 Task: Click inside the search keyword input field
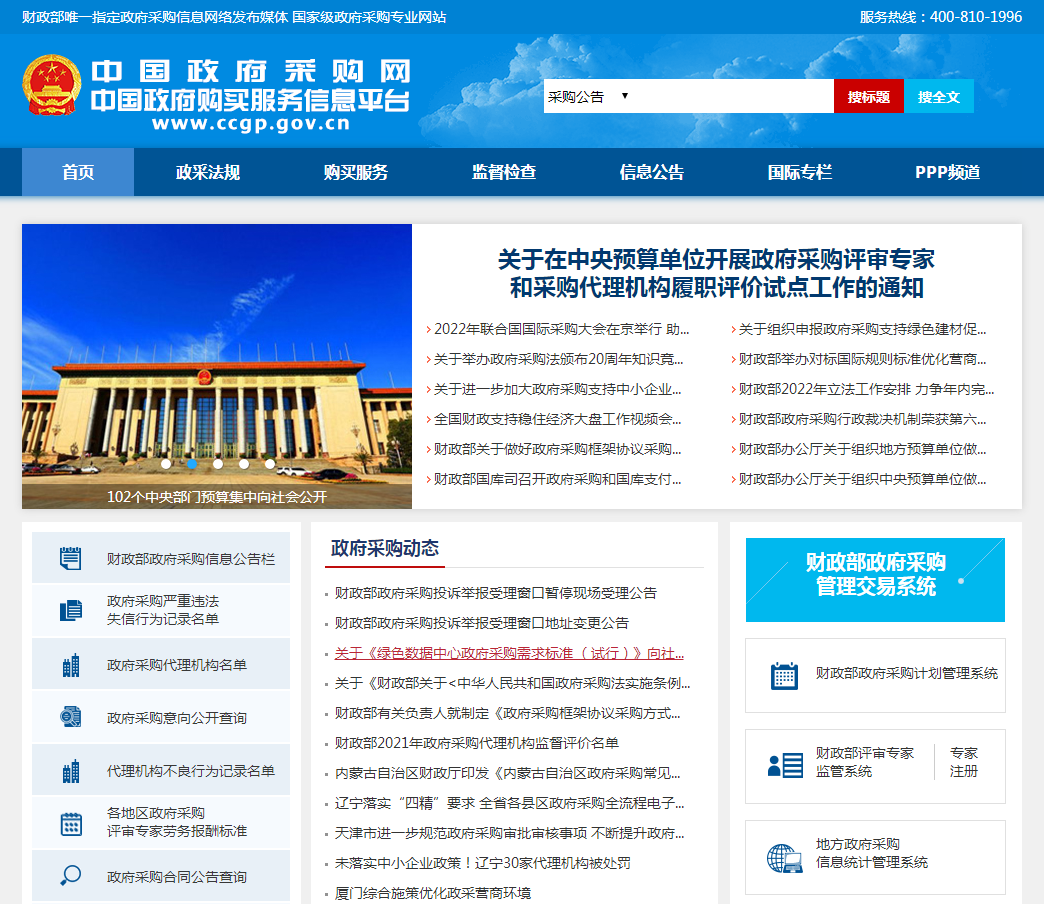[733, 97]
